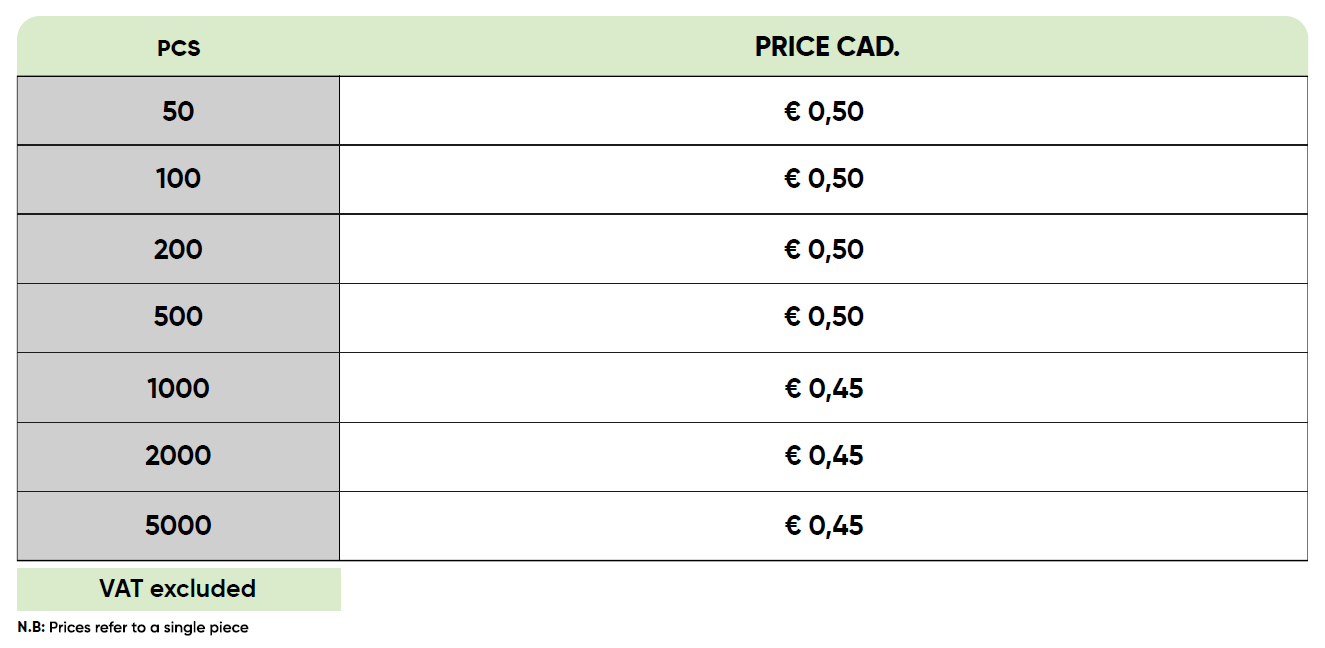Select the 50 pieces quantity cell

pyautogui.click(x=178, y=111)
